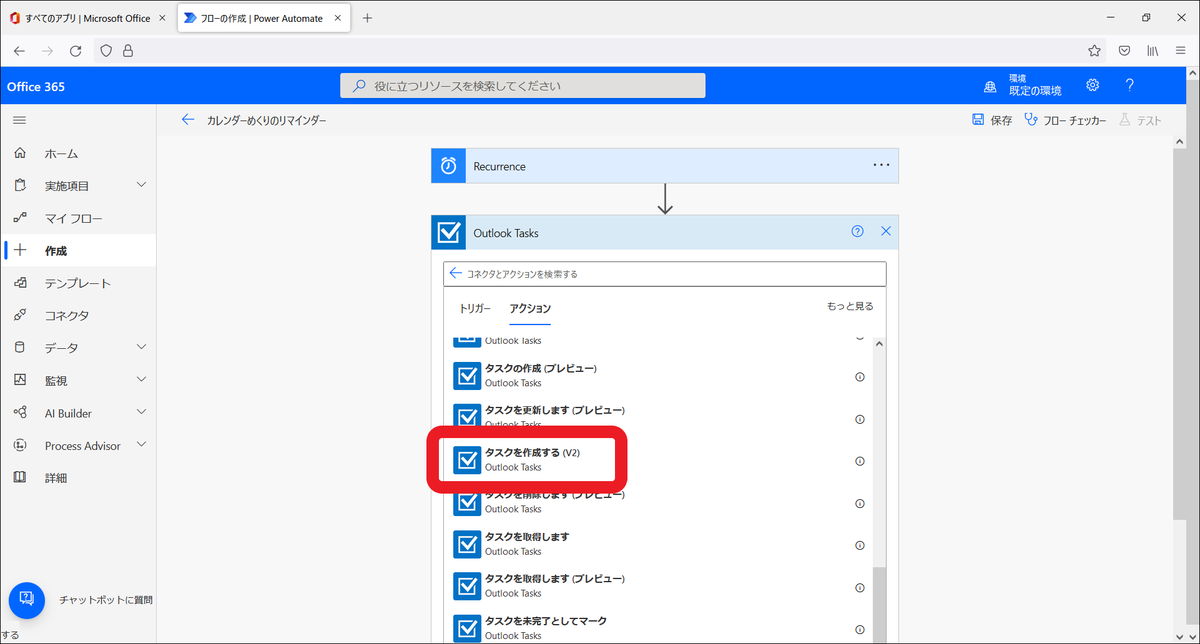Switch to the すべてのアプリ Microsoft Office tab
This screenshot has width=1200, height=644.
click(88, 18)
